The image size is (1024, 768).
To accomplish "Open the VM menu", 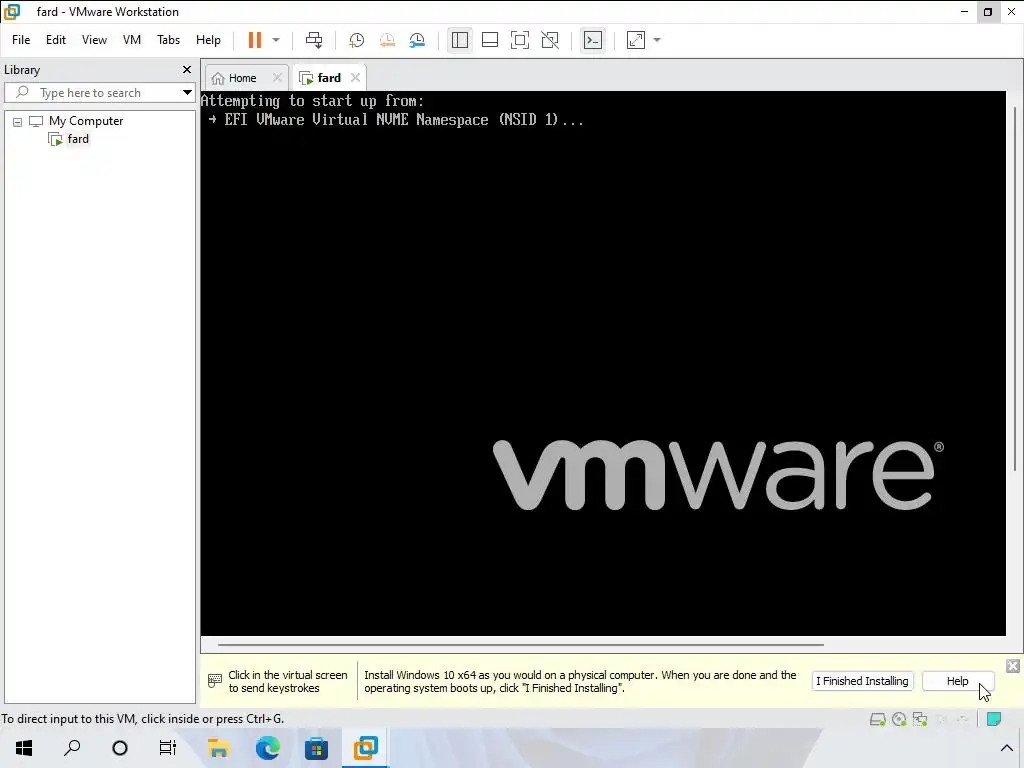I will point(132,40).
